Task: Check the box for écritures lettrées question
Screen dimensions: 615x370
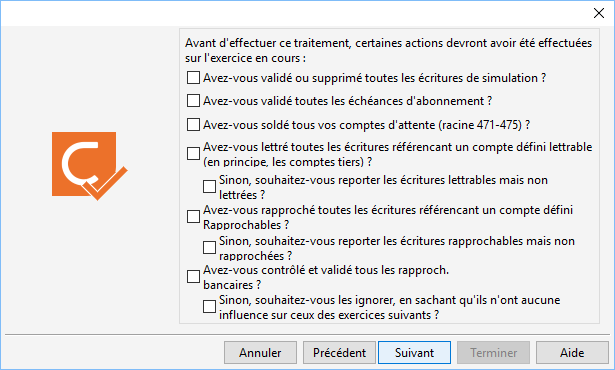Action: tap(193, 153)
